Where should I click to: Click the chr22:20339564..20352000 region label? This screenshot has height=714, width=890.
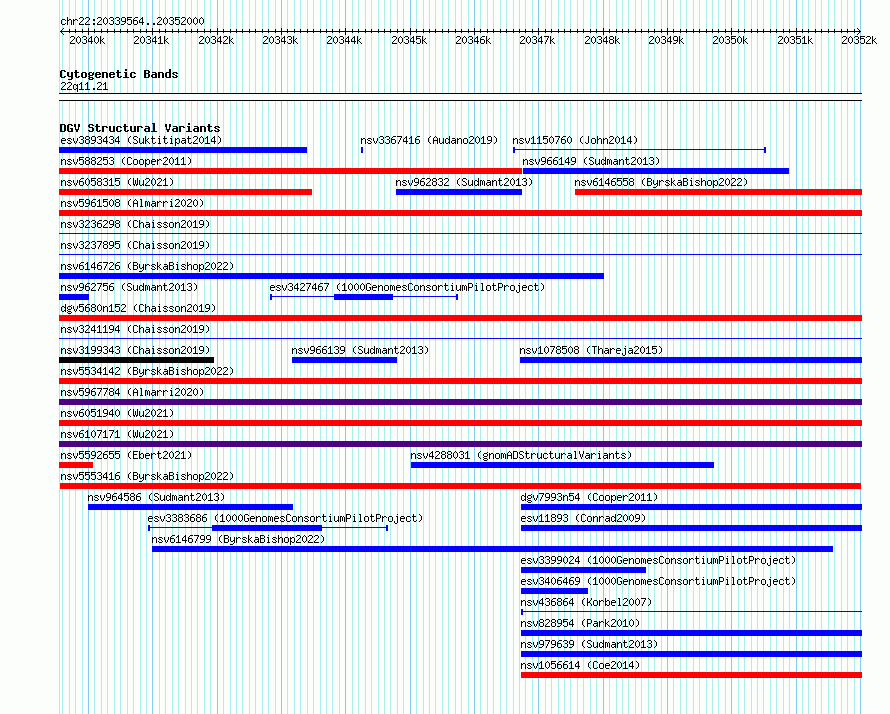point(132,21)
